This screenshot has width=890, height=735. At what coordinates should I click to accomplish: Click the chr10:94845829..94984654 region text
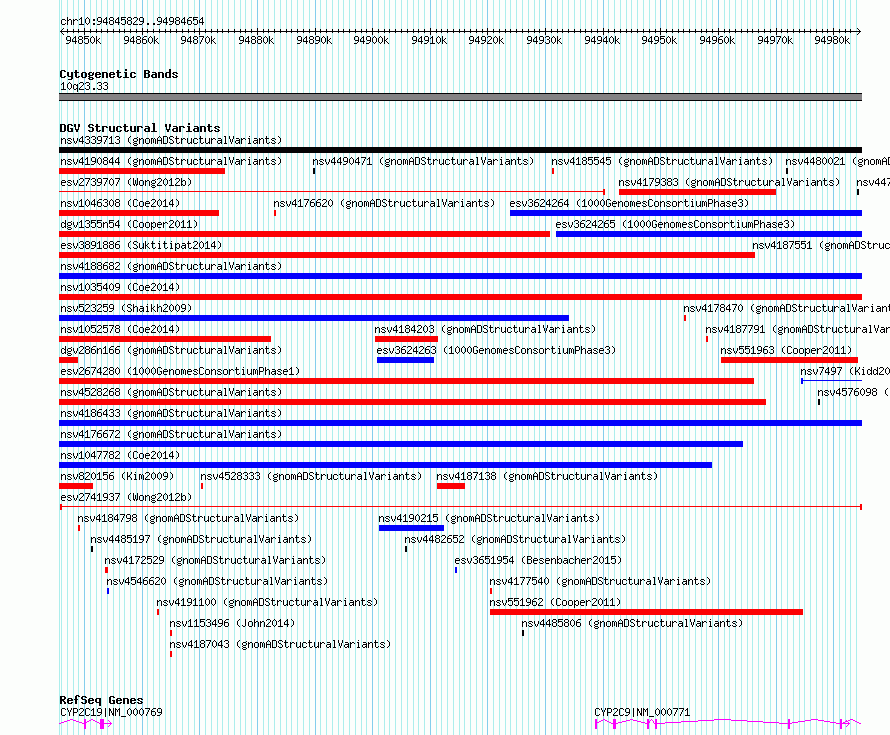point(132,21)
